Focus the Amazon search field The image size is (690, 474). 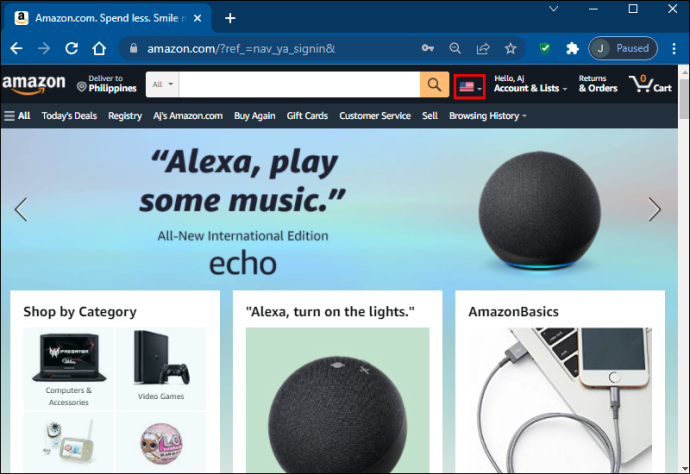[299, 85]
